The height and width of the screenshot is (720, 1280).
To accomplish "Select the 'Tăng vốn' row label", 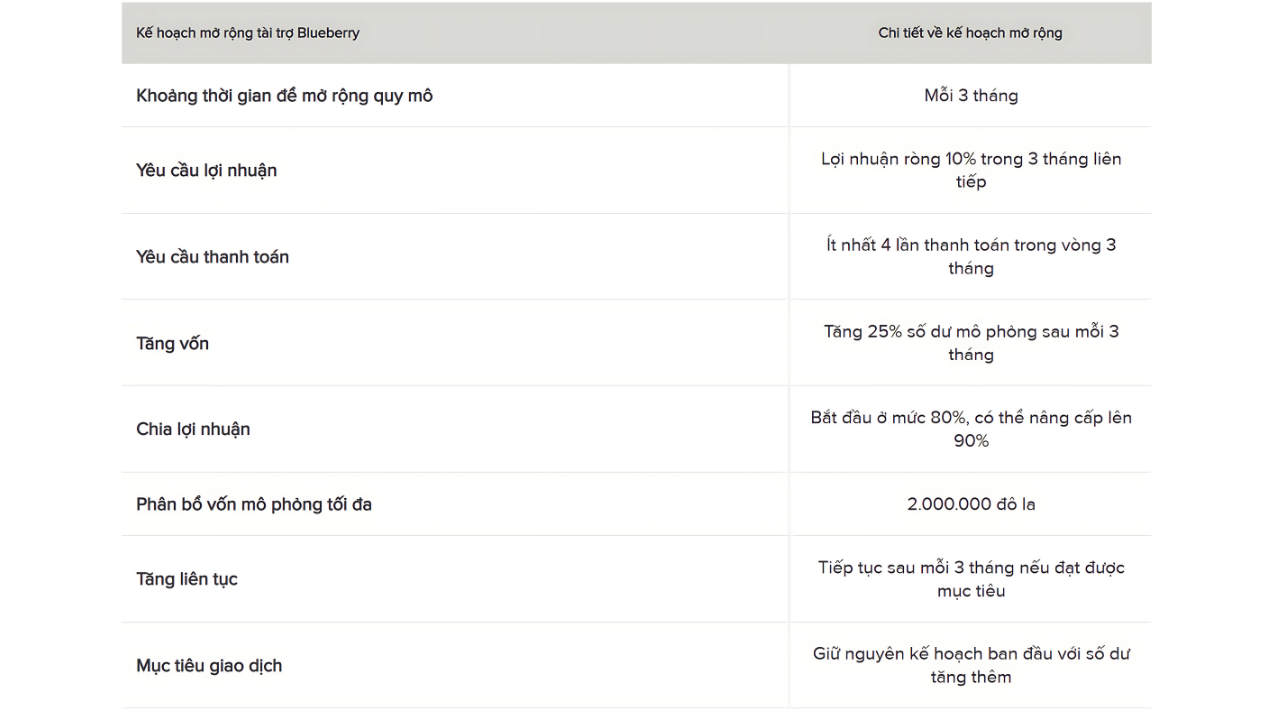I will (x=172, y=343).
